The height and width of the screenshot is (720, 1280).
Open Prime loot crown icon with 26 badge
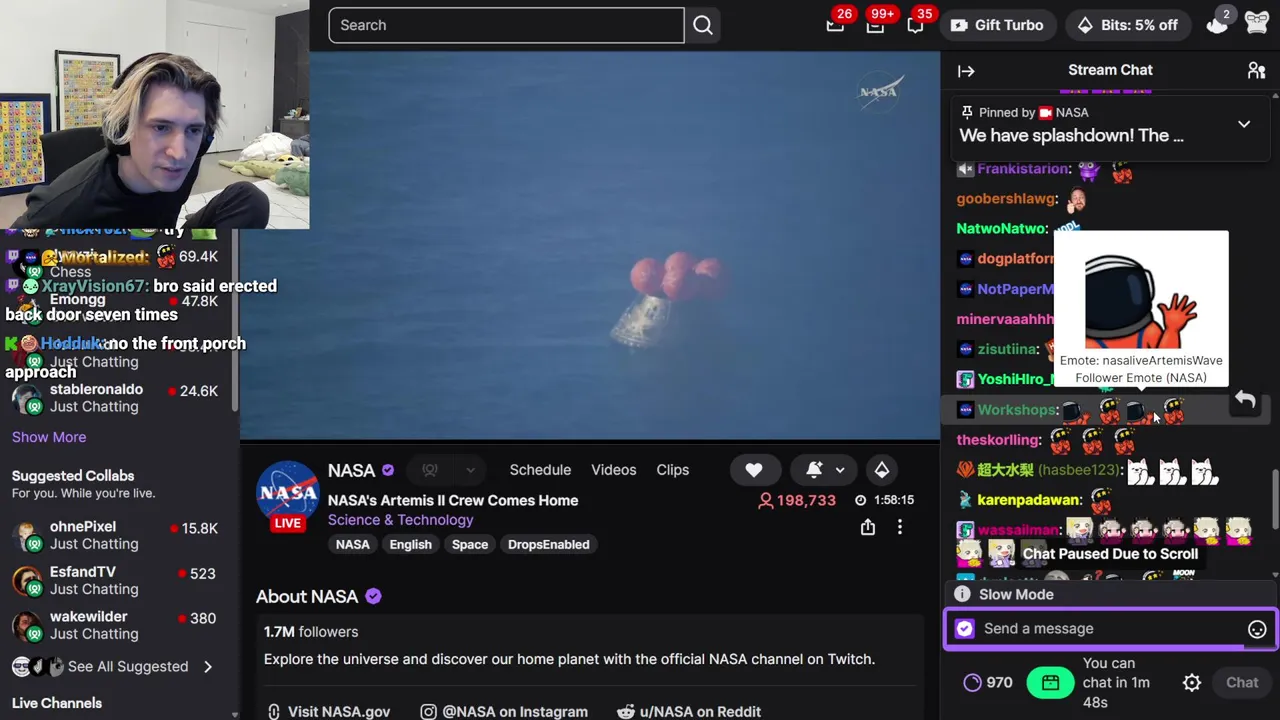835,25
